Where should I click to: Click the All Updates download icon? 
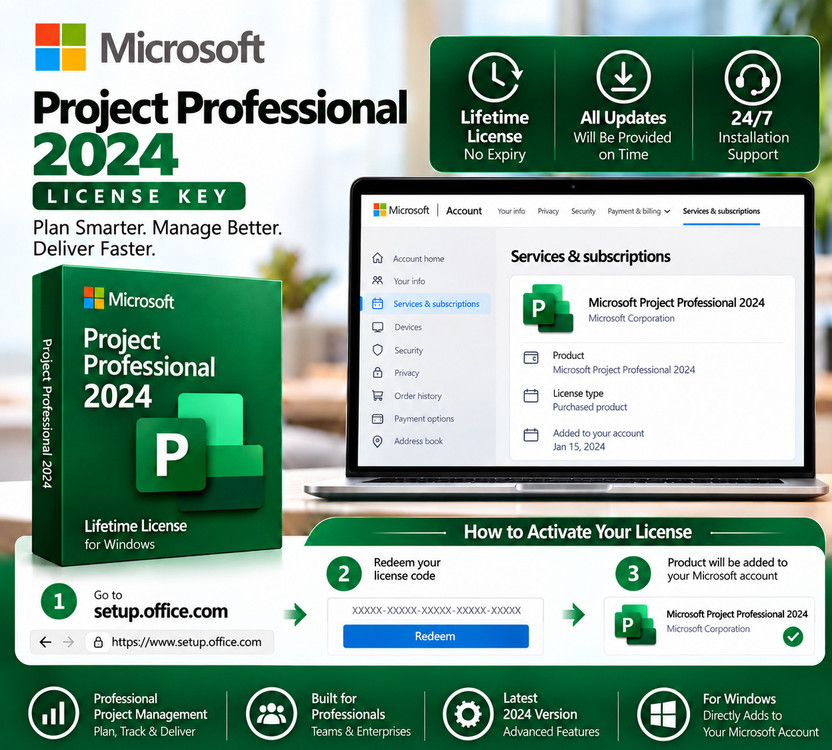coord(623,77)
